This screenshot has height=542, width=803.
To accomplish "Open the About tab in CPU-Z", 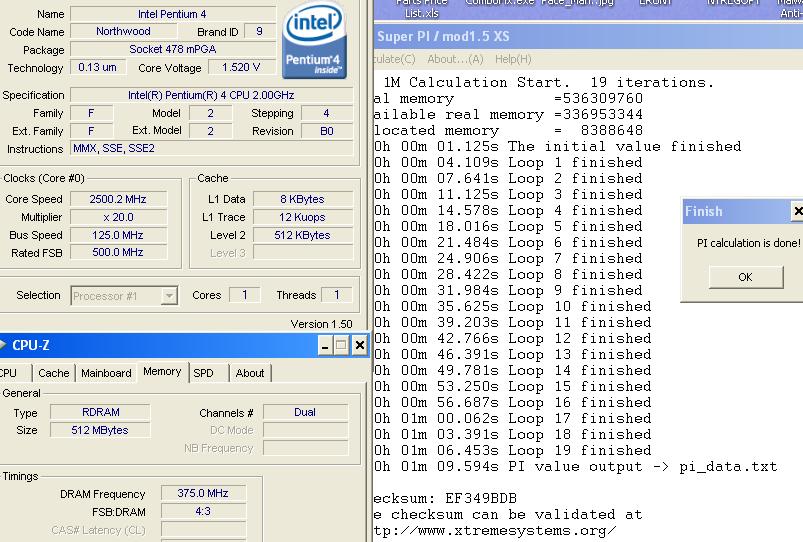I will [250, 373].
